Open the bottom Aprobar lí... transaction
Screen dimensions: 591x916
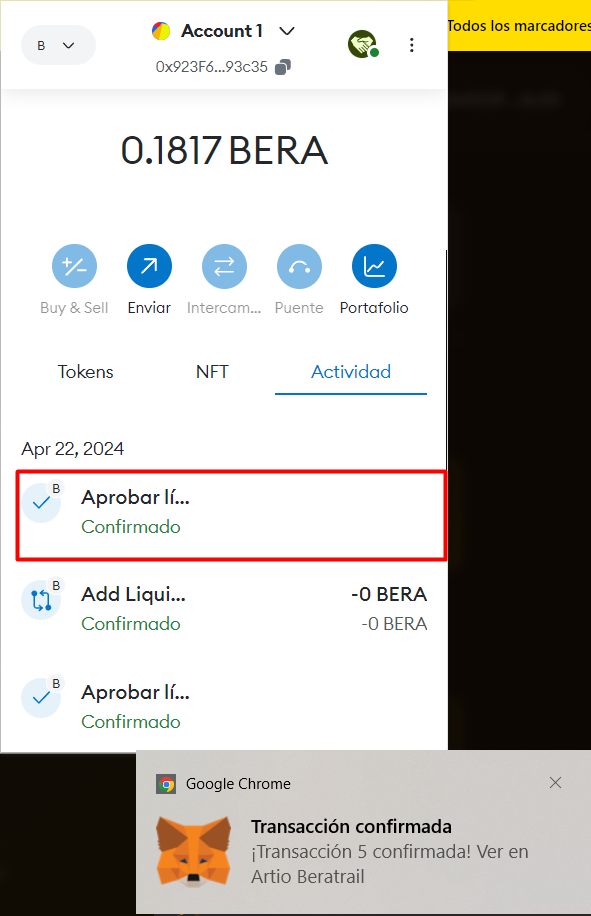[x=224, y=706]
